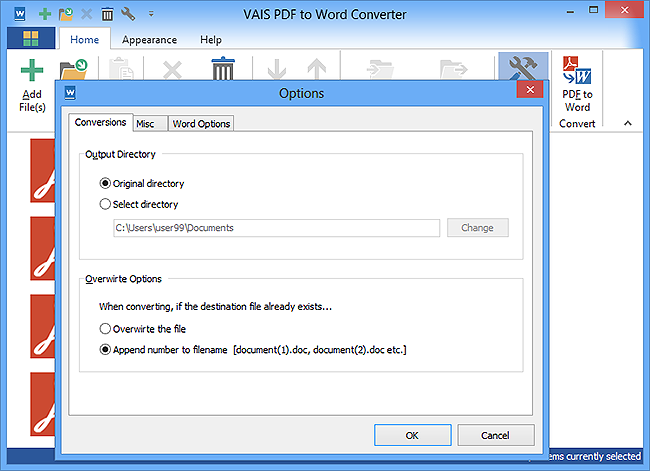This screenshot has height=471, width=650.
Task: Click Cancel in Options dialog
Action: tap(495, 435)
